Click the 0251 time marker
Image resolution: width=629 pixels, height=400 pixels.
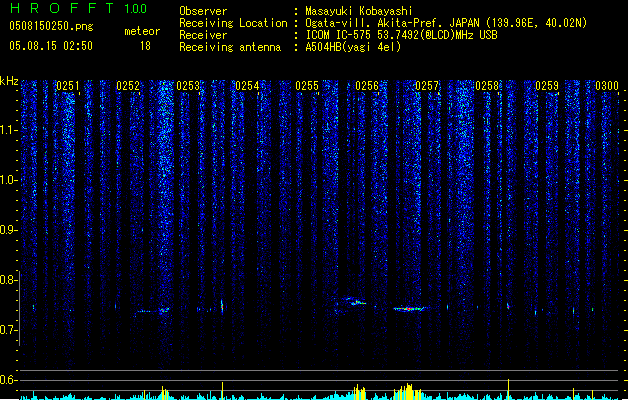click(x=68, y=86)
